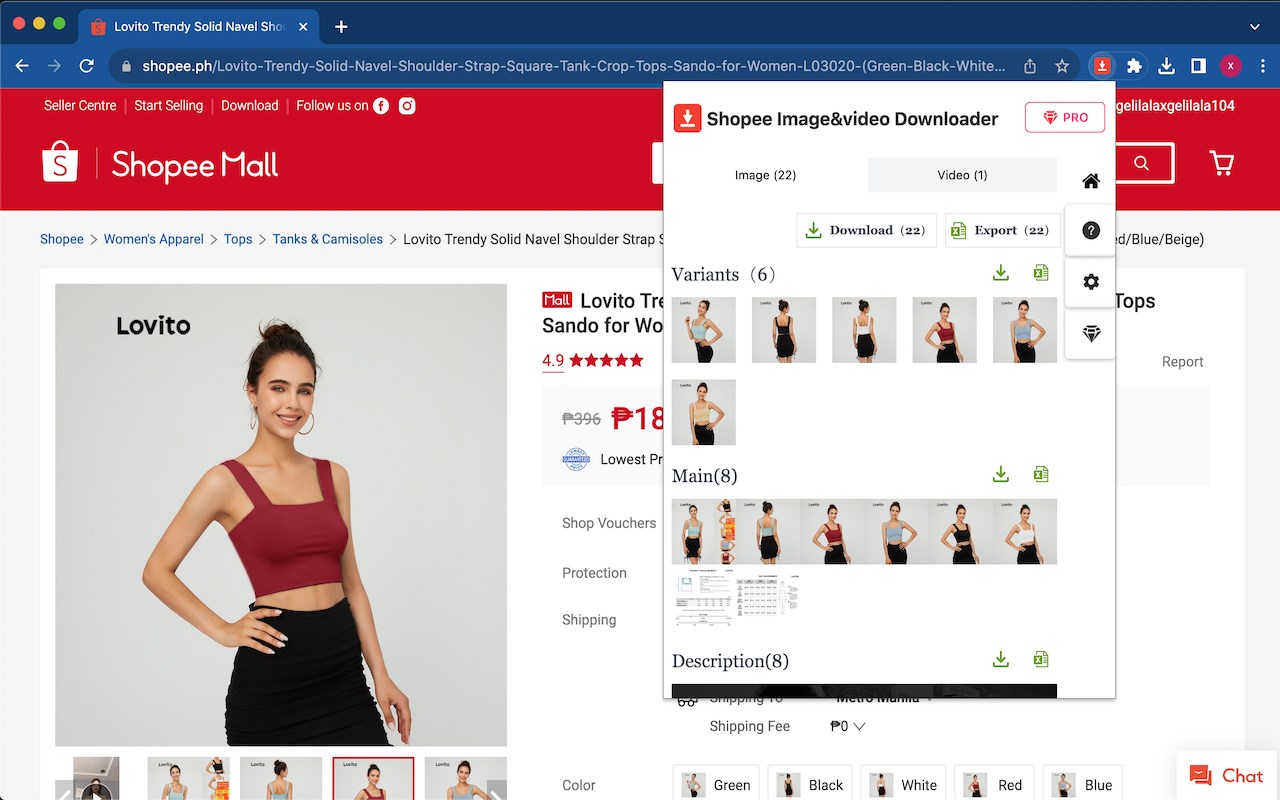Select the red-bordered gallery thumbnail on page
This screenshot has height=800, width=1280.
point(373,778)
